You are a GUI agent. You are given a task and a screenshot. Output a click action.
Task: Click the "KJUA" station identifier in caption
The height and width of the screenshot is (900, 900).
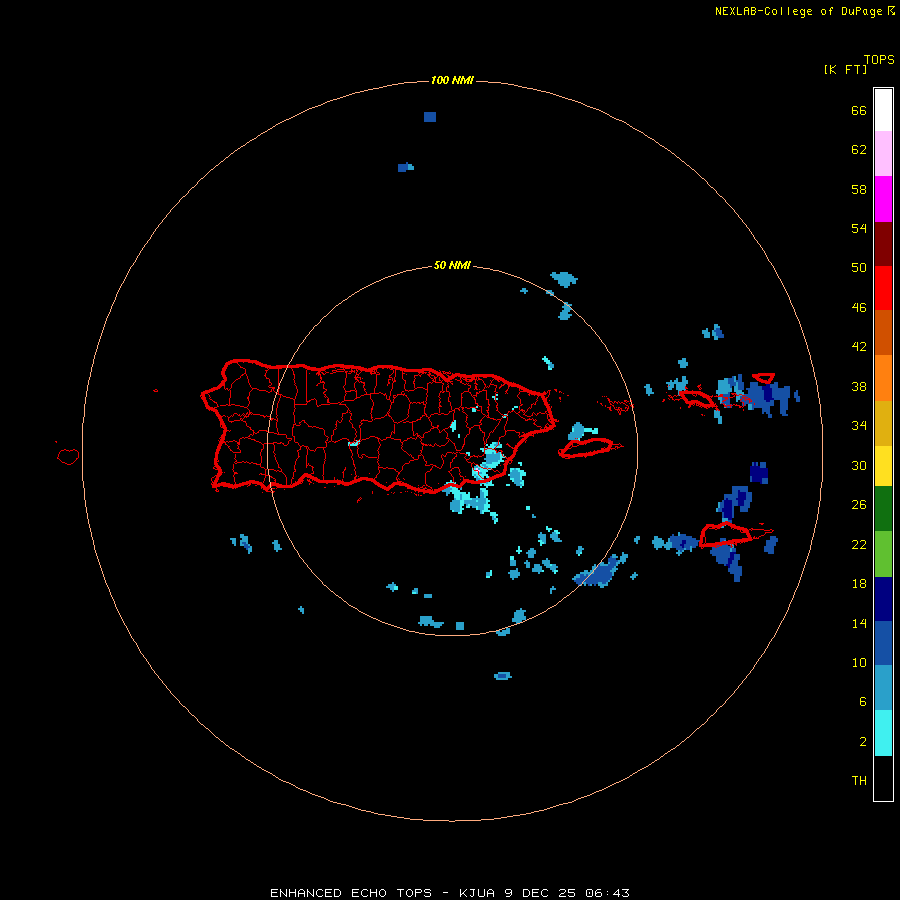coord(476,893)
